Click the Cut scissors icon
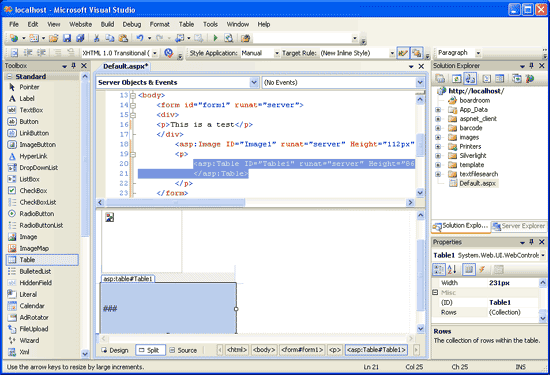 96,38
